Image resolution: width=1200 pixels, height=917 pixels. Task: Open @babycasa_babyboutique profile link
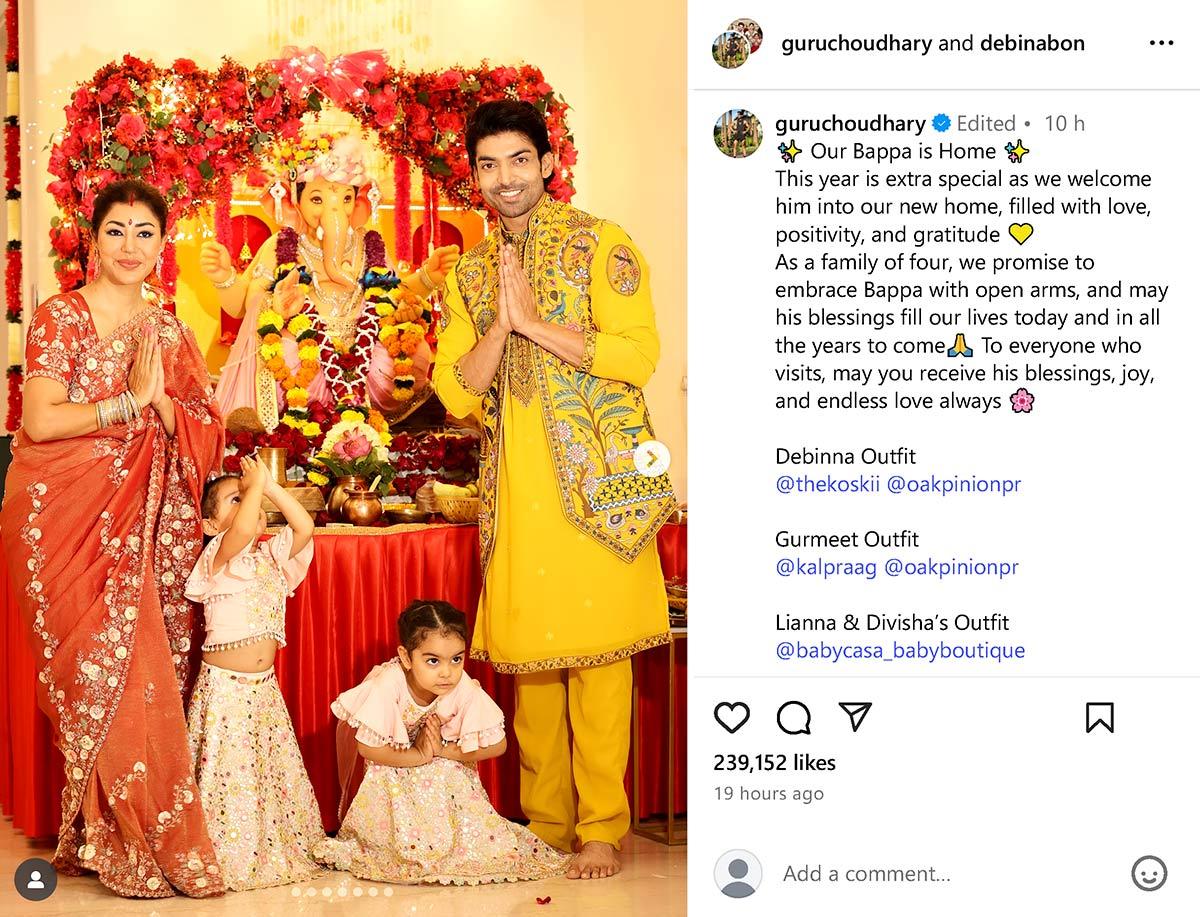click(x=900, y=650)
